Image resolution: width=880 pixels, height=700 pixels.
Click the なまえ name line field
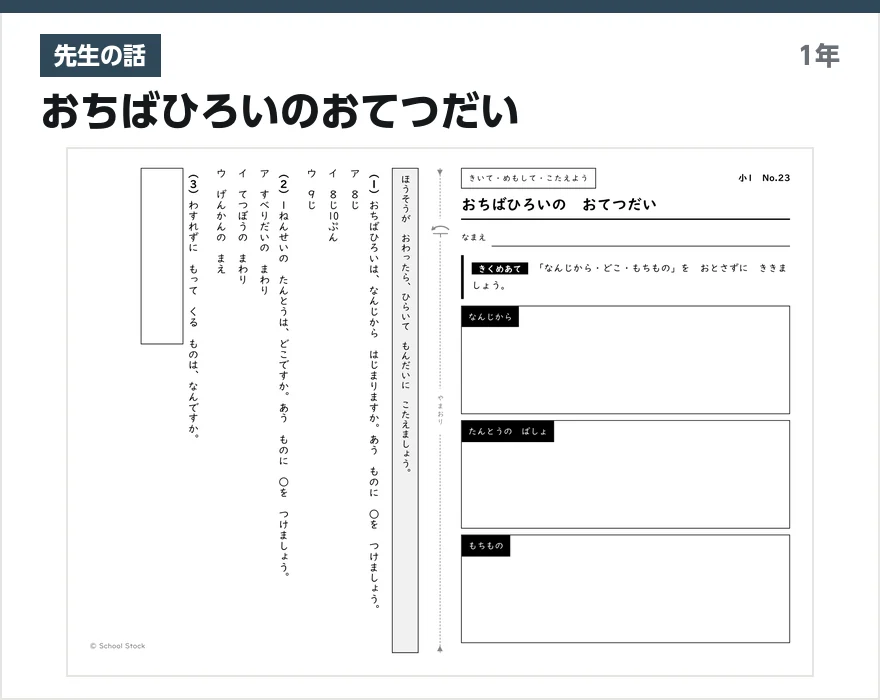[x=640, y=240]
